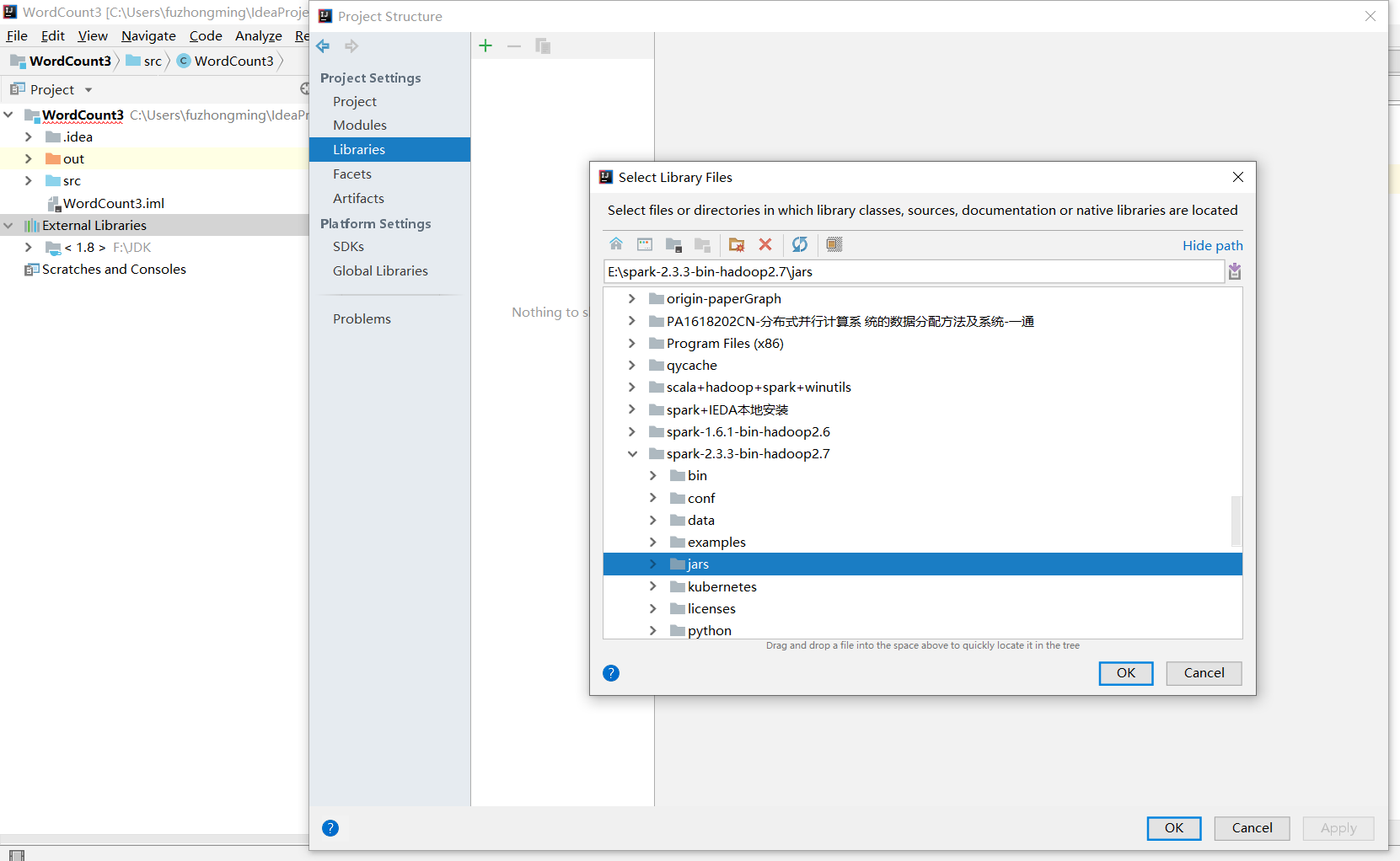Expand the spark-1.6.1-bin-hadoop2.6 folder
Screen dimensions: 1400x861
tap(632, 431)
